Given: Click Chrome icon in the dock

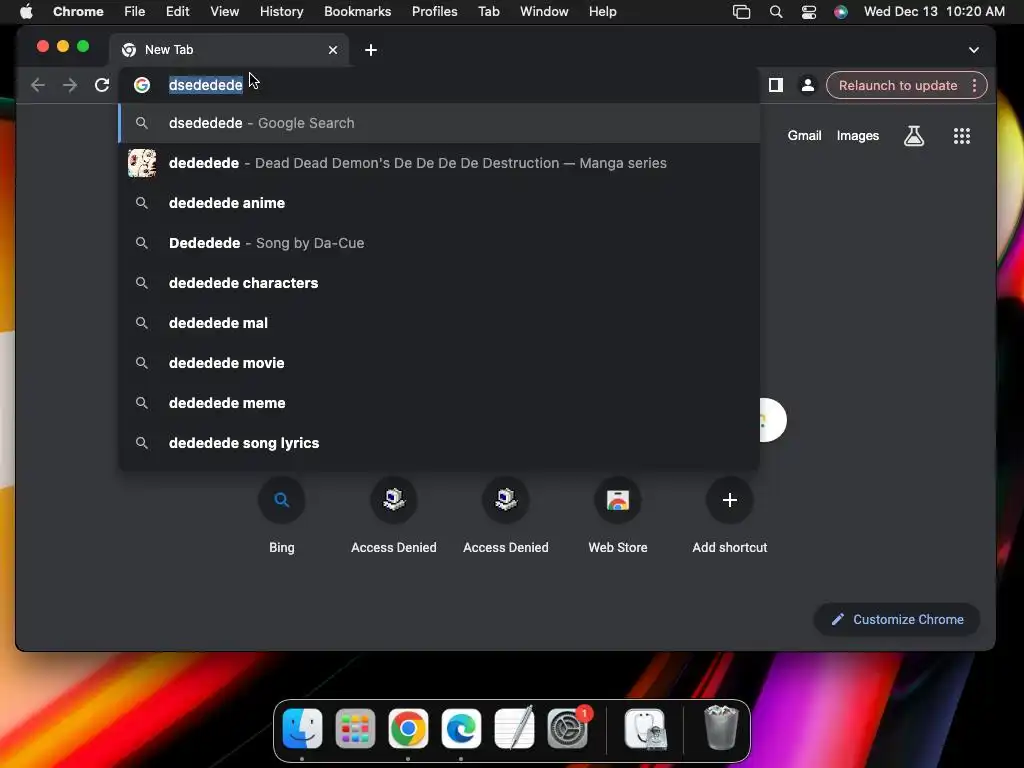Looking at the screenshot, I should click(408, 728).
